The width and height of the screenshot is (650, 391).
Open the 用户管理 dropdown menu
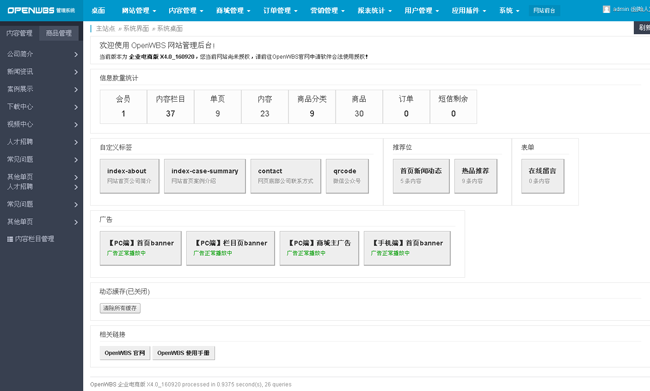(421, 10)
